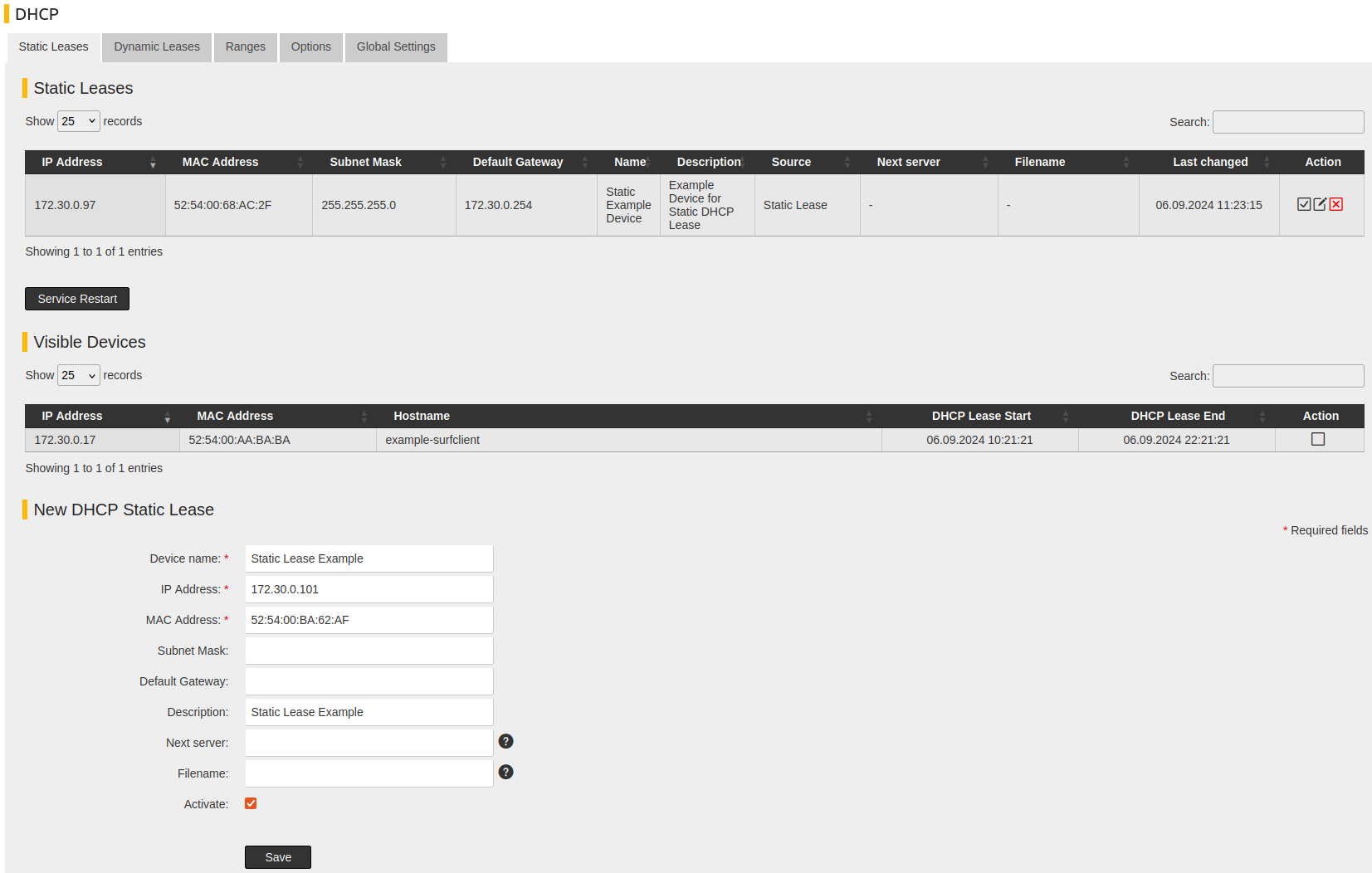This screenshot has height=873, width=1372.
Task: Focus the Visible Devices search box
Action: [x=1288, y=376]
